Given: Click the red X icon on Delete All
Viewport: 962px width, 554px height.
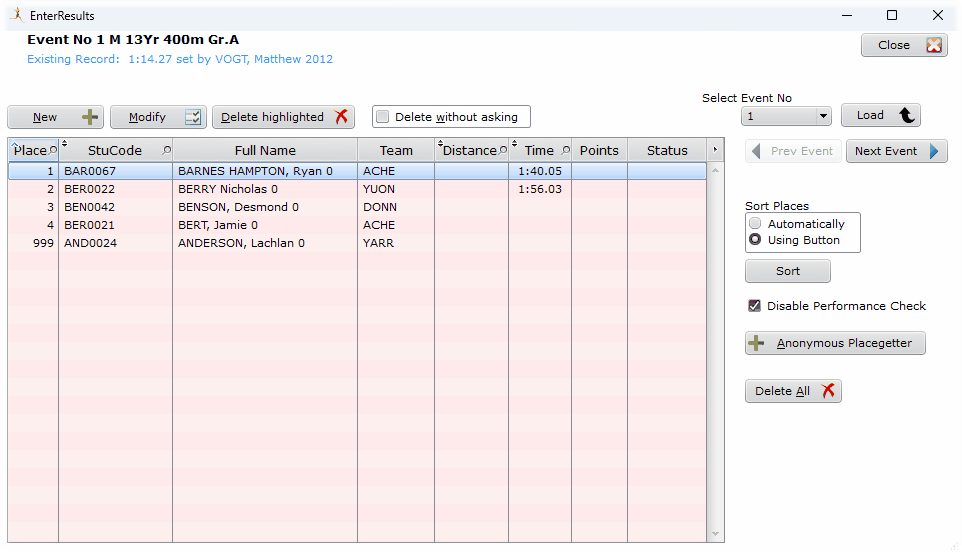Looking at the screenshot, I should pyautogui.click(x=828, y=391).
